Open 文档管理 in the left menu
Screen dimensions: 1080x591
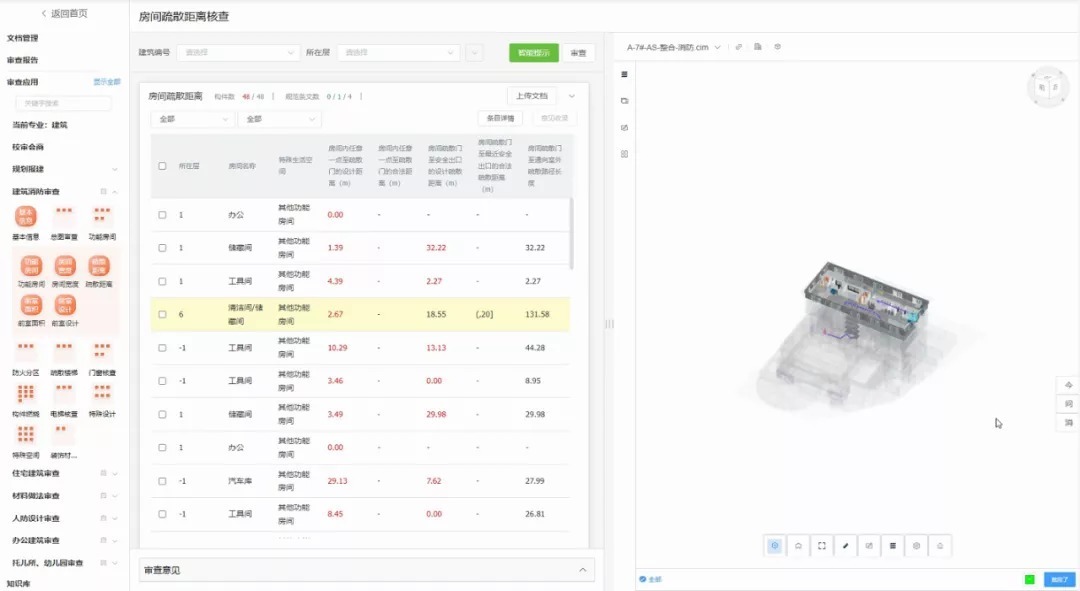(x=23, y=38)
